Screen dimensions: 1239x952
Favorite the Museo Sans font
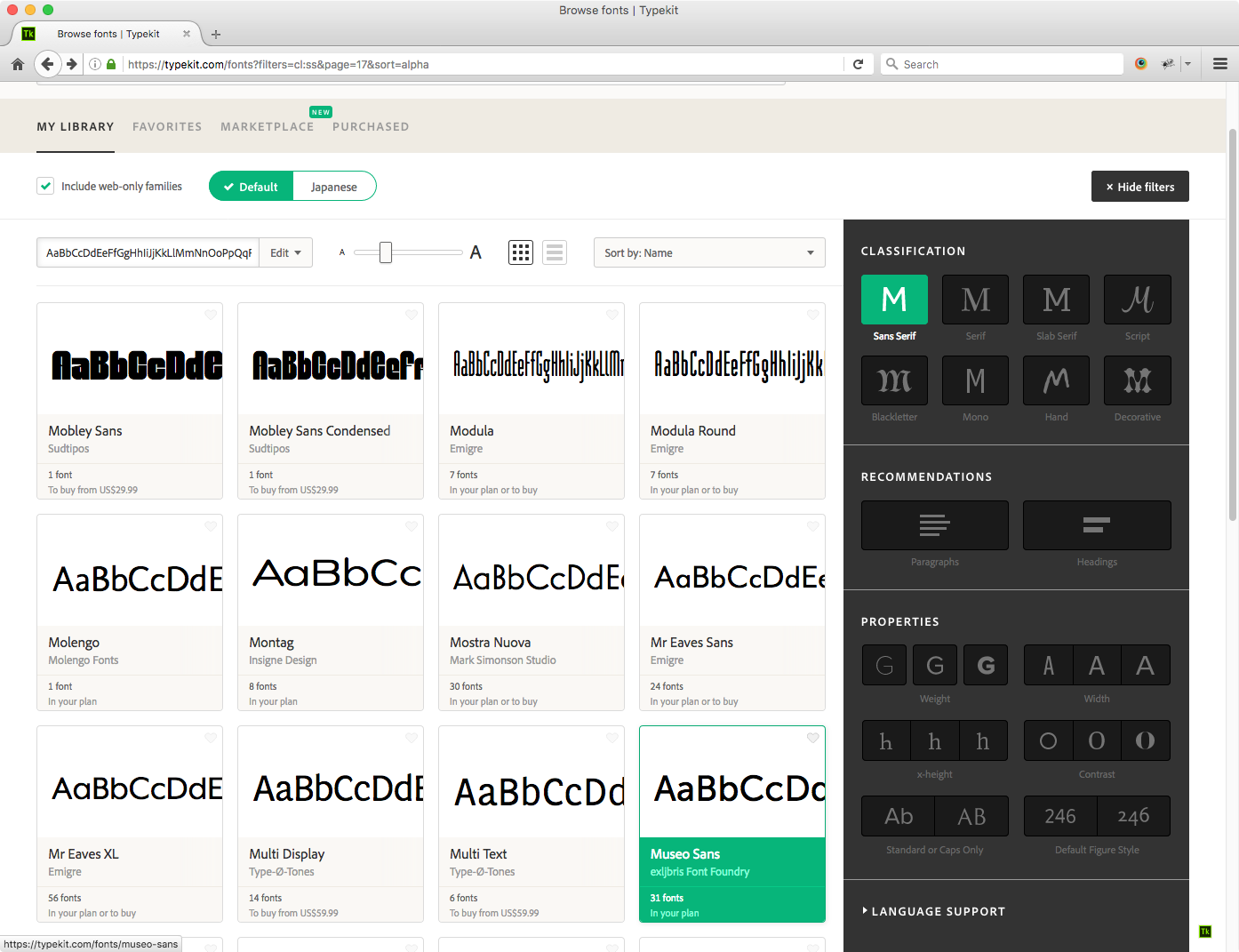point(813,738)
